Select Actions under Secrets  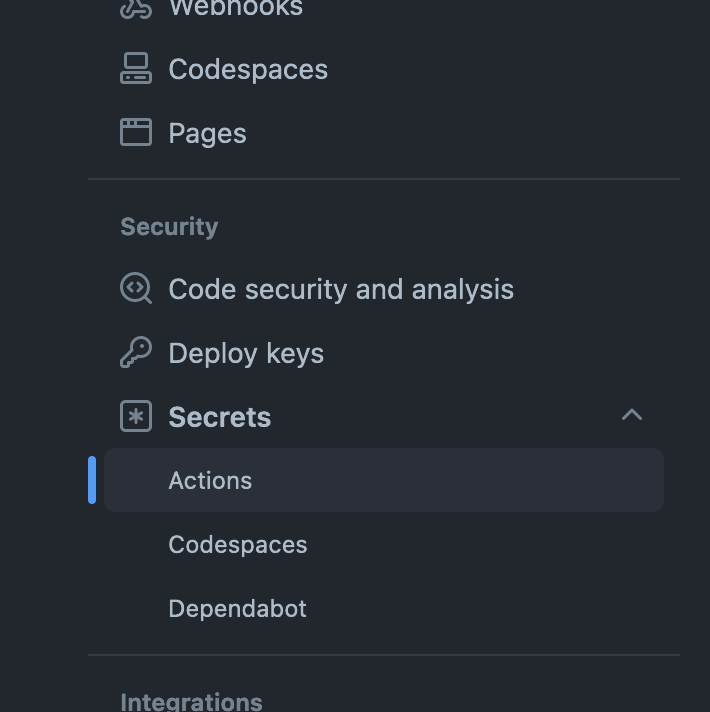tap(384, 480)
